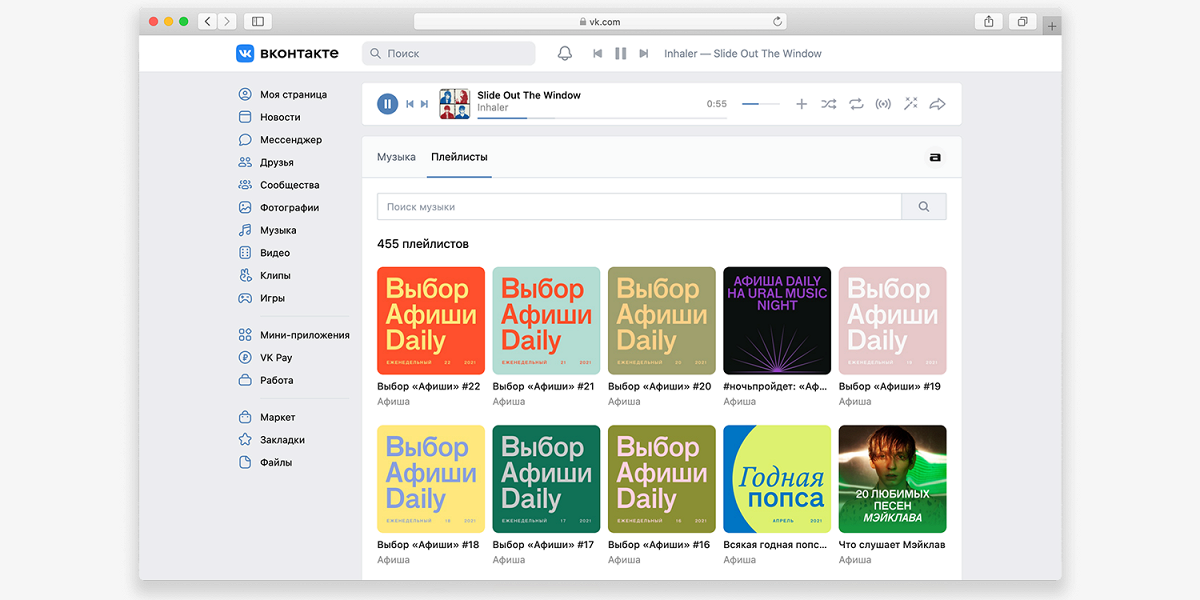Open playlist cover Выбор «Афиши» #21
Screen dimensions: 1200x600
(547, 321)
